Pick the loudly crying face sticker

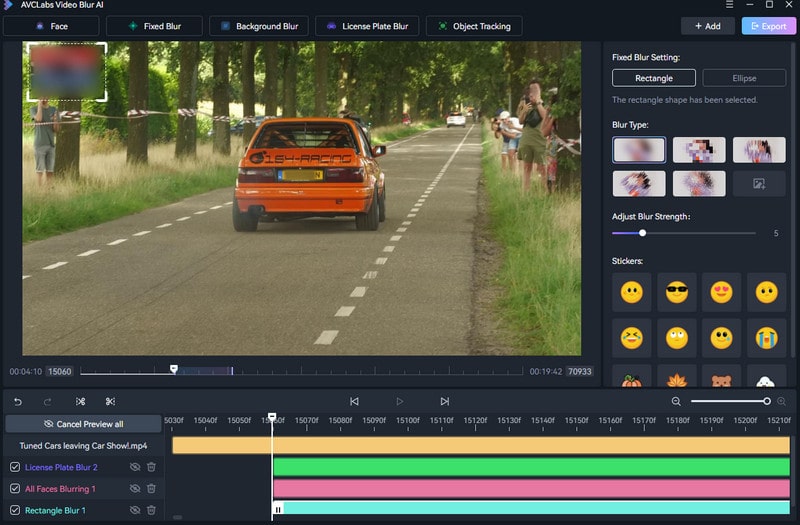[x=766, y=338]
